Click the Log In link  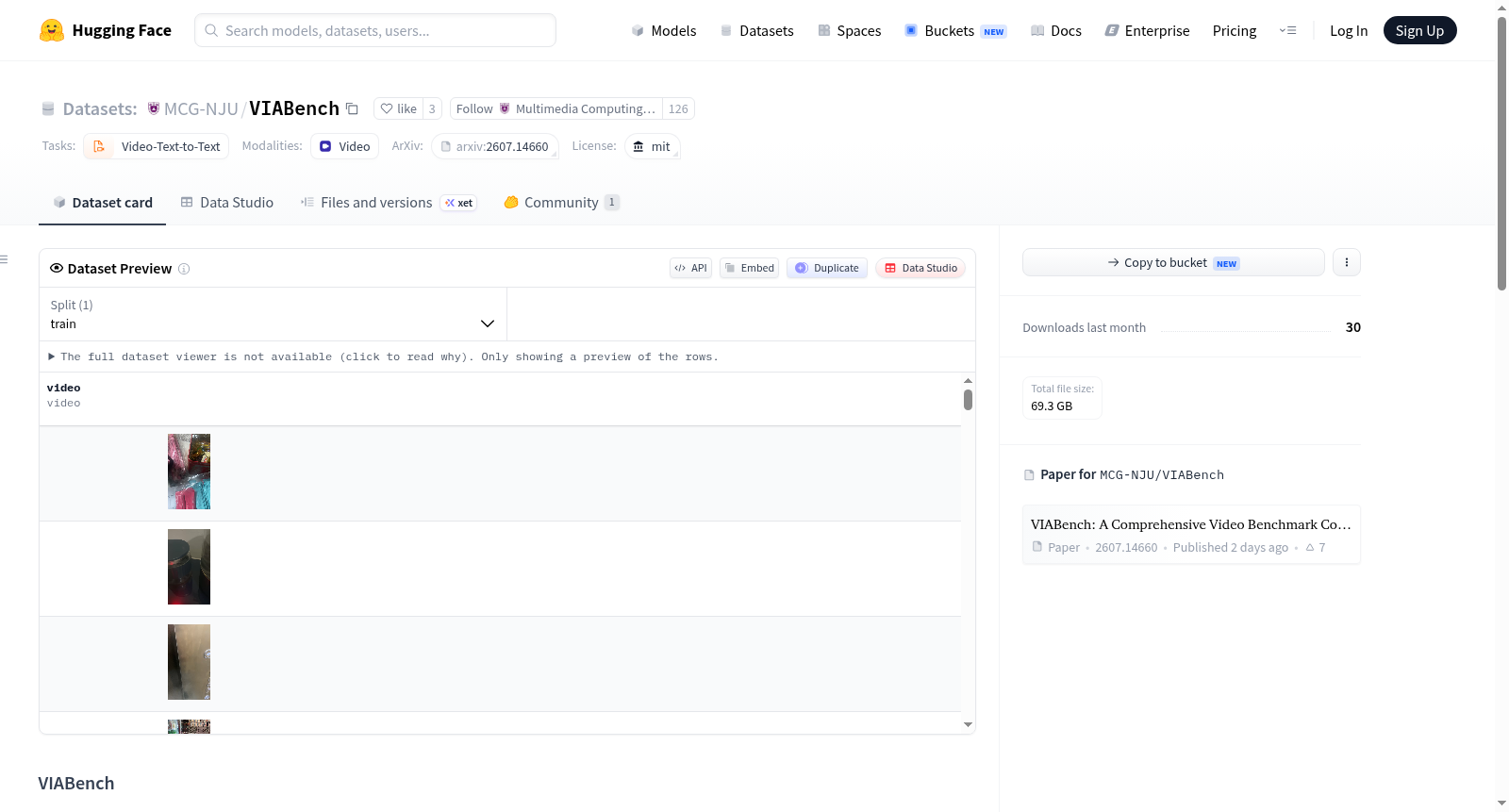coord(1349,30)
